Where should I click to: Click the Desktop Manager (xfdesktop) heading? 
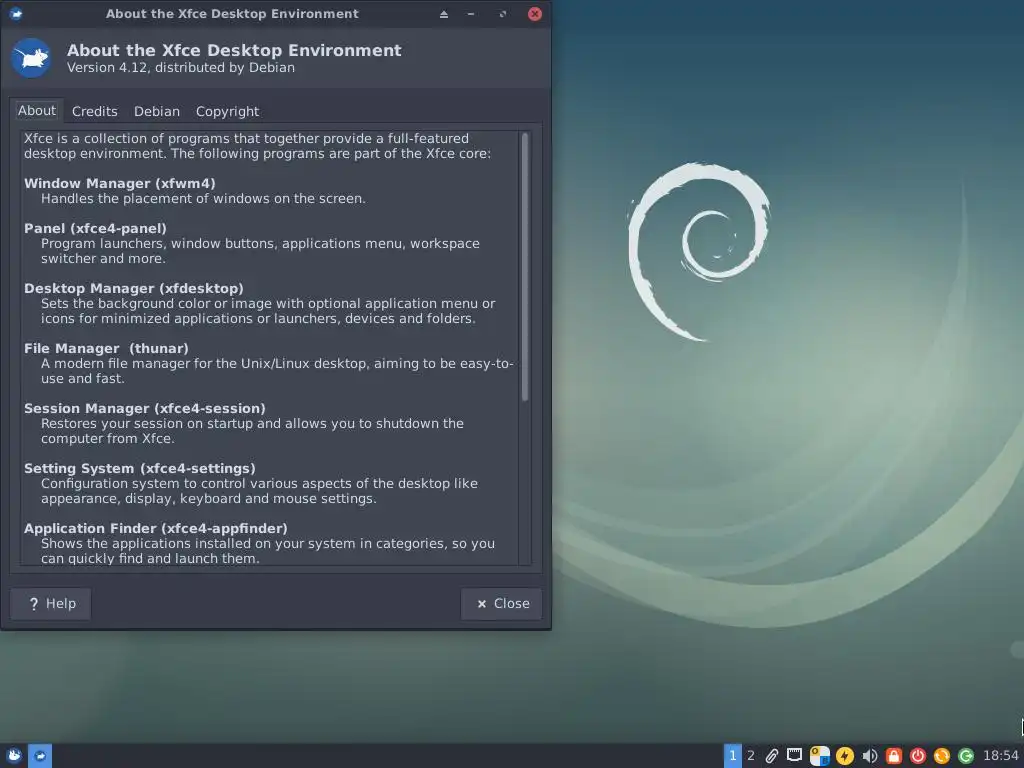(x=134, y=288)
